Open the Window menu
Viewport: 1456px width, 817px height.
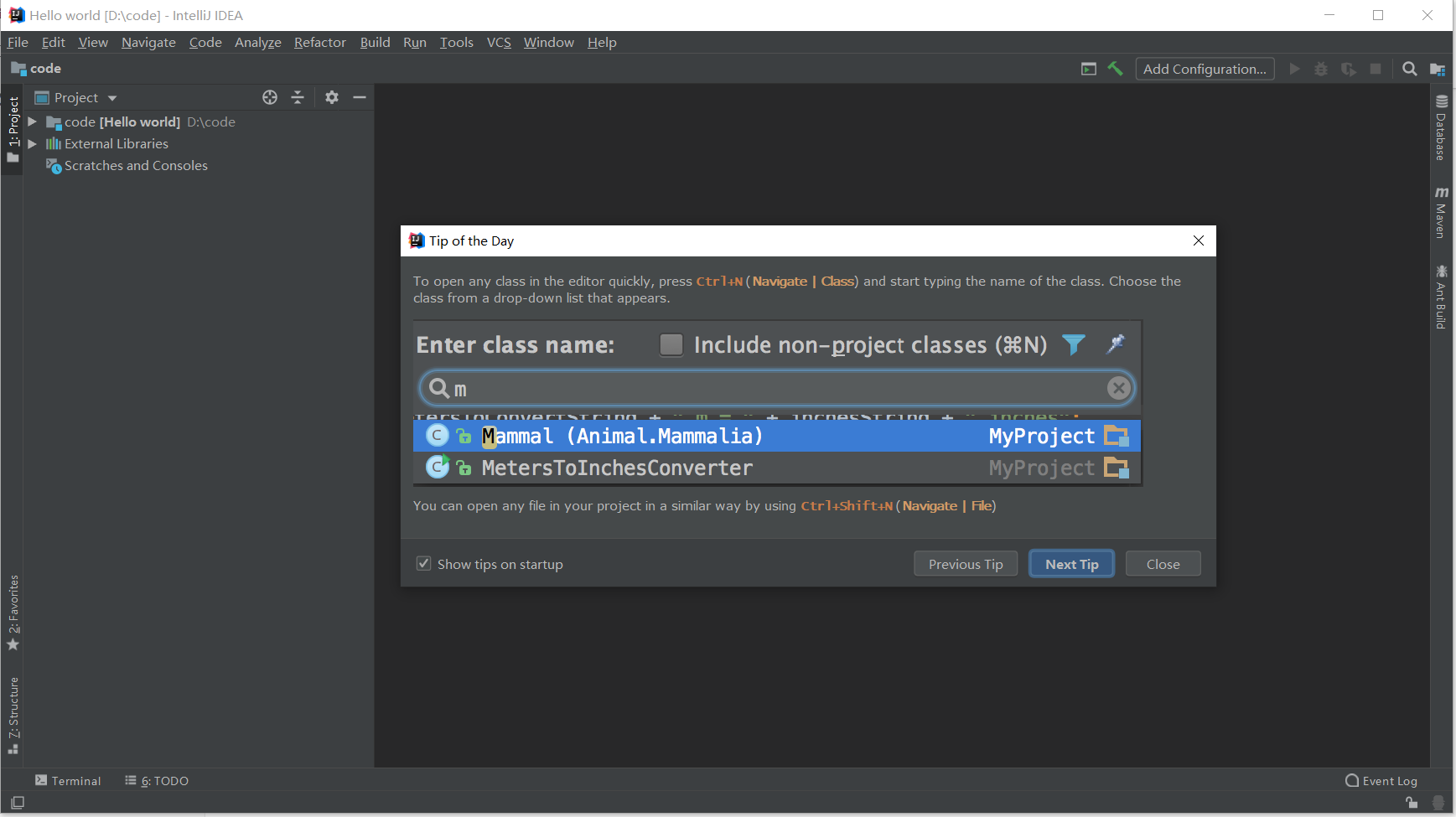(549, 42)
